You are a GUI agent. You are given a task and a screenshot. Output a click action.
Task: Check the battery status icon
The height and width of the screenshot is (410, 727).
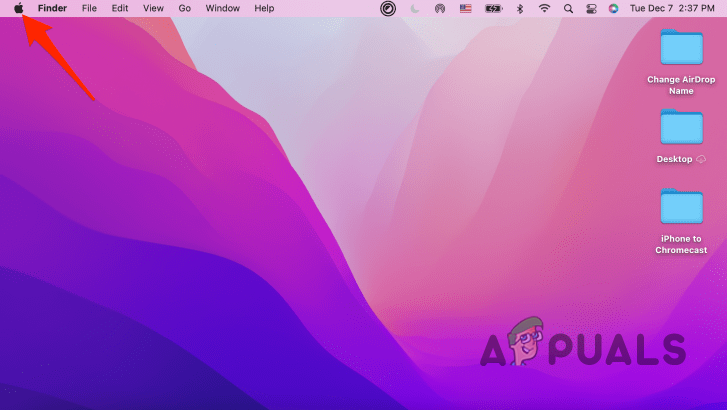pyautogui.click(x=493, y=8)
